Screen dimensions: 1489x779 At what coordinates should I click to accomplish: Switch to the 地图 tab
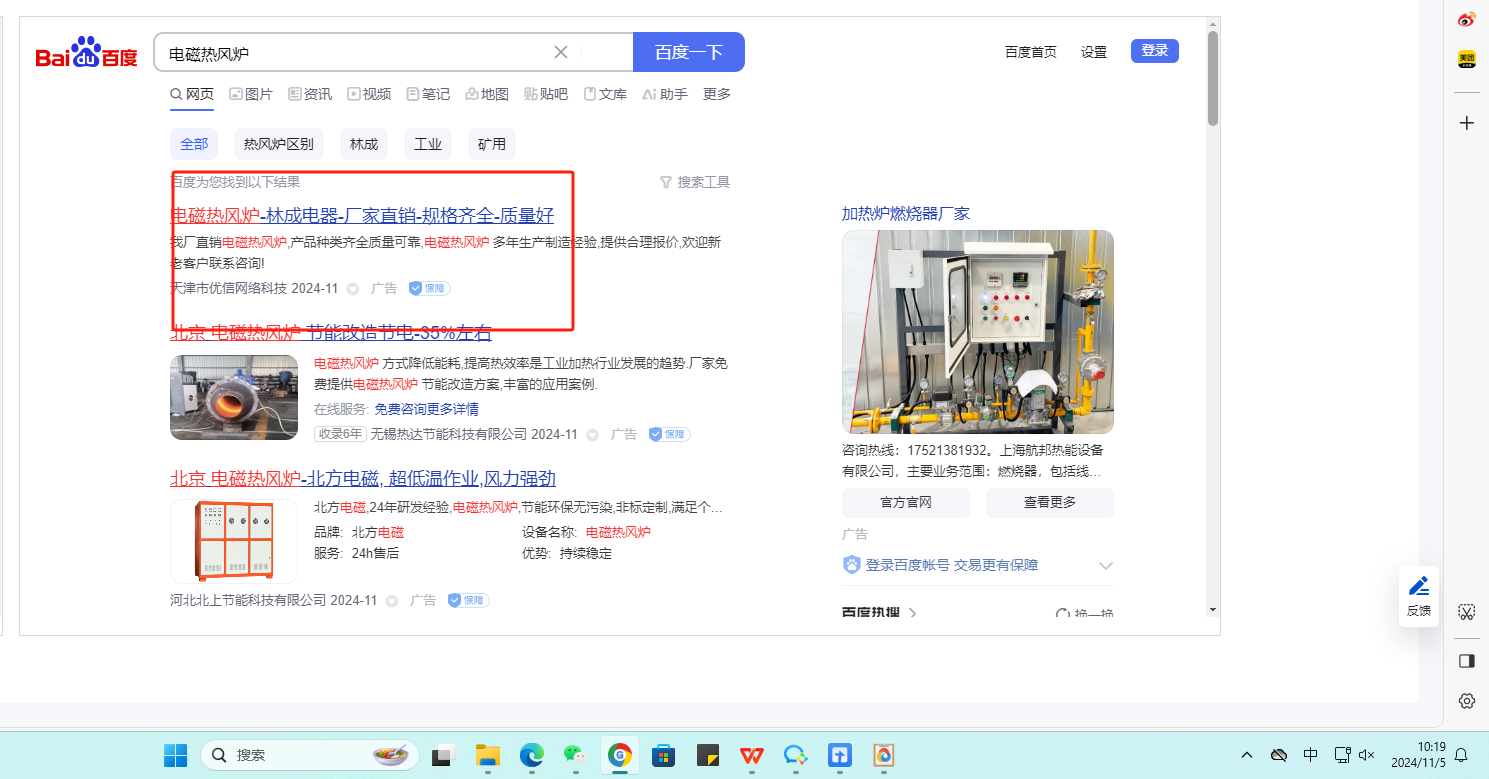coord(487,94)
